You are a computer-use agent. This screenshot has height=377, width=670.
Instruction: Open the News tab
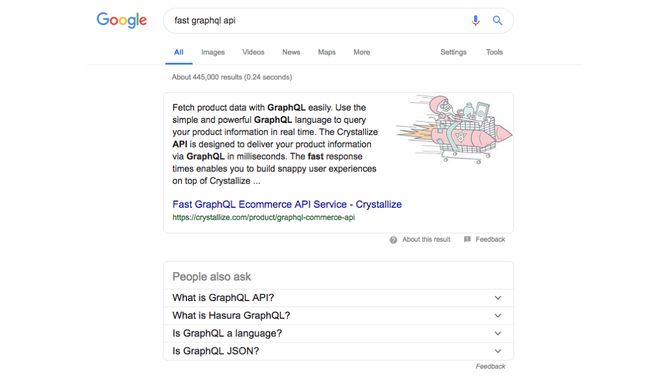[291, 52]
